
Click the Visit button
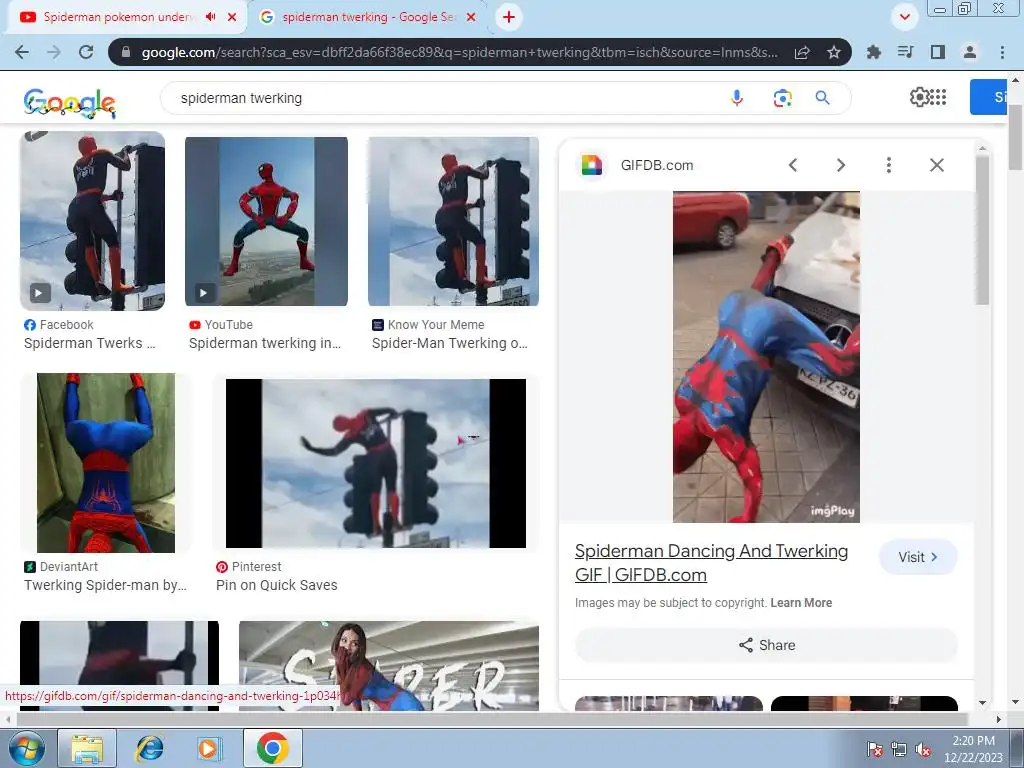(918, 557)
